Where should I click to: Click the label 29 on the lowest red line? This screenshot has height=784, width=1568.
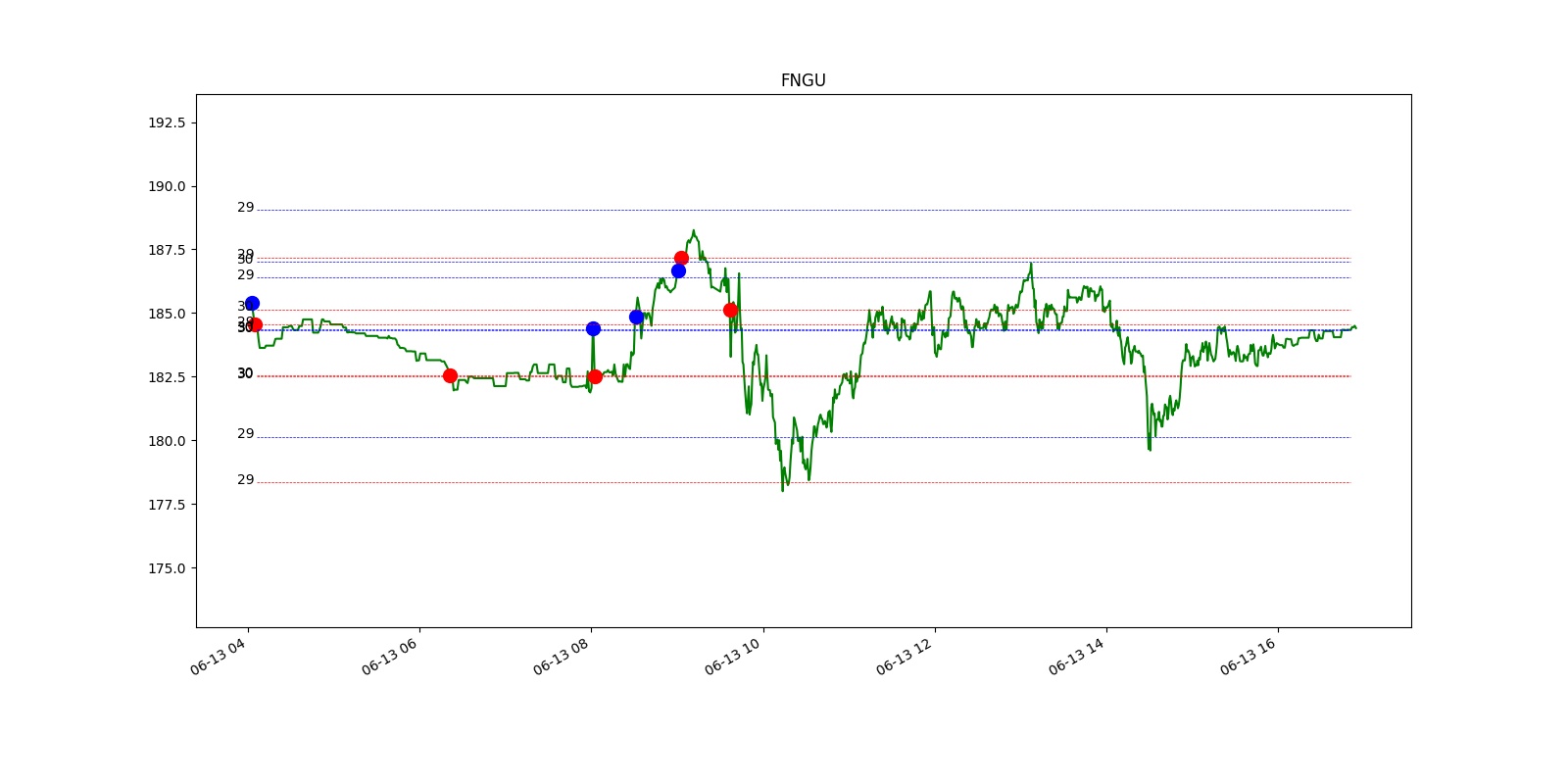[245, 479]
